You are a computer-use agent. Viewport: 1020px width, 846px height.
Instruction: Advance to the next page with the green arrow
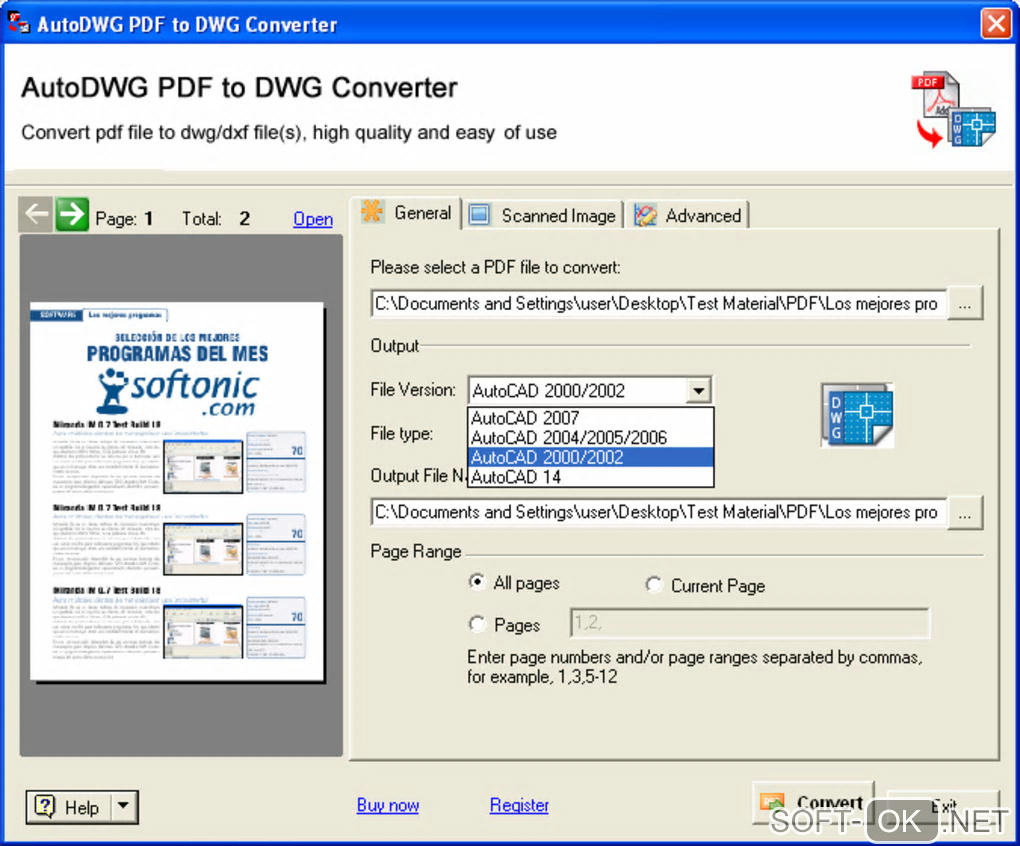[72, 214]
